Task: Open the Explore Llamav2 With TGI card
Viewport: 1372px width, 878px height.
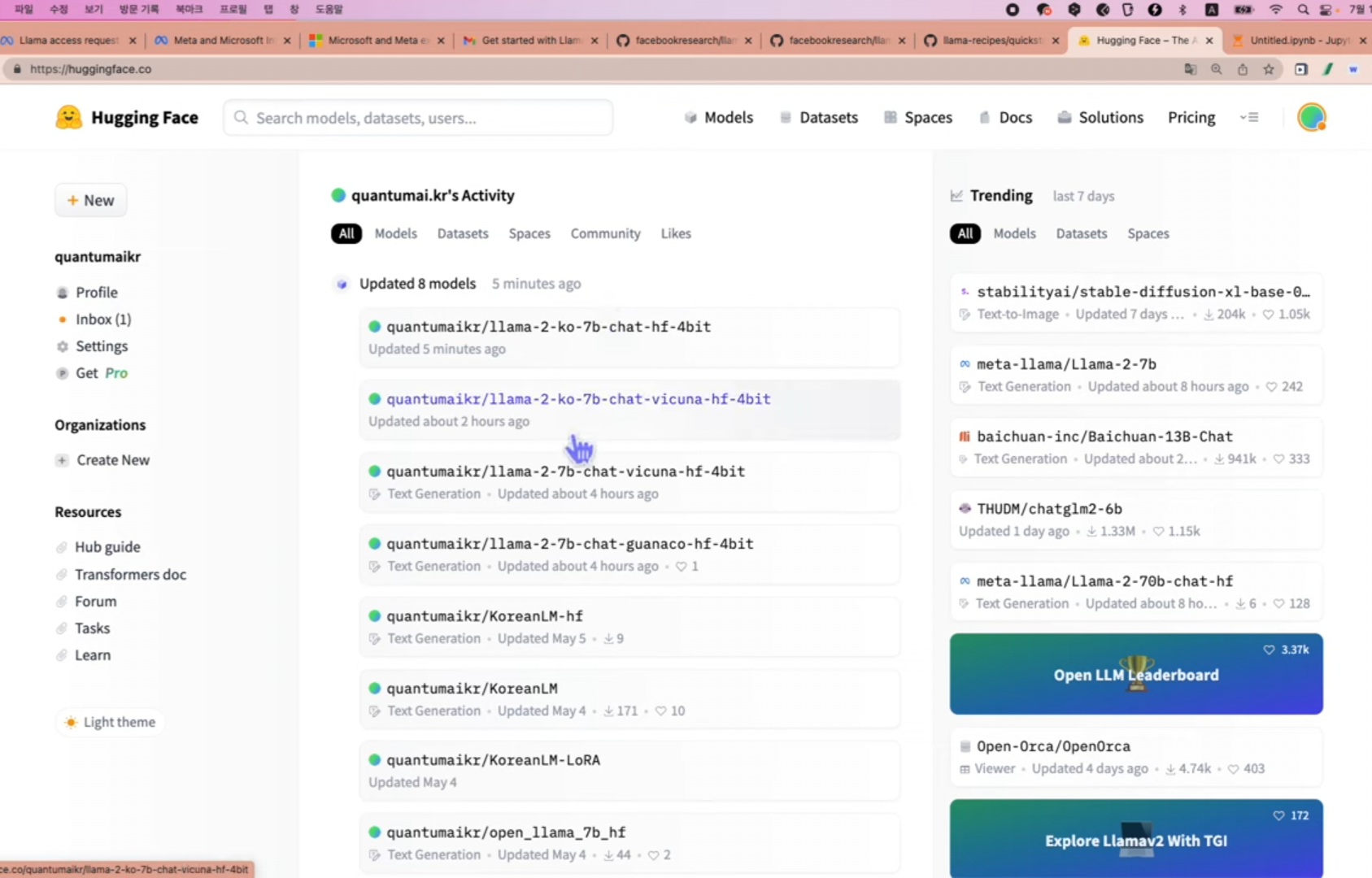Action: coord(1135,838)
